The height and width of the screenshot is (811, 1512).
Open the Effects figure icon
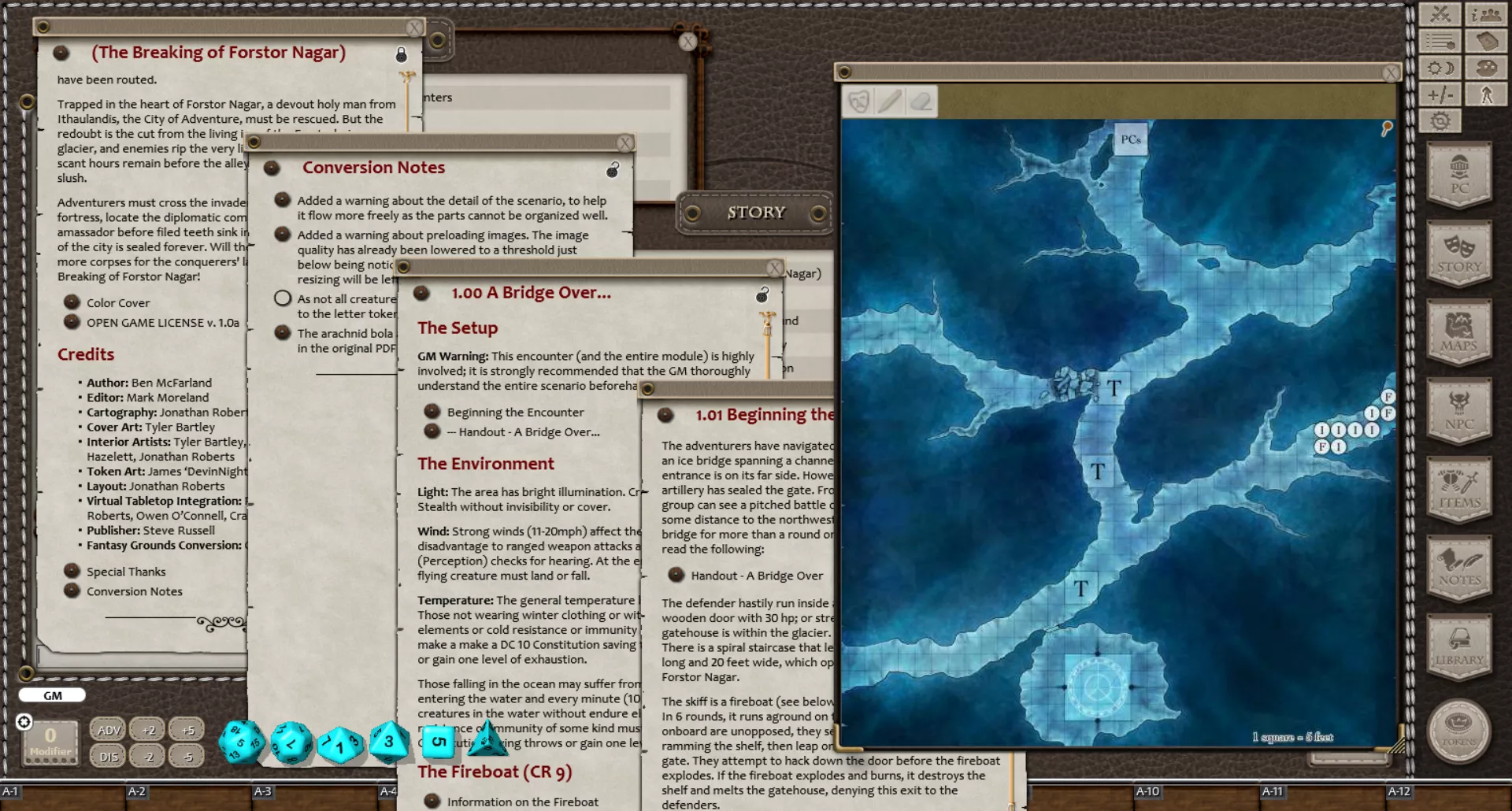pyautogui.click(x=1486, y=94)
